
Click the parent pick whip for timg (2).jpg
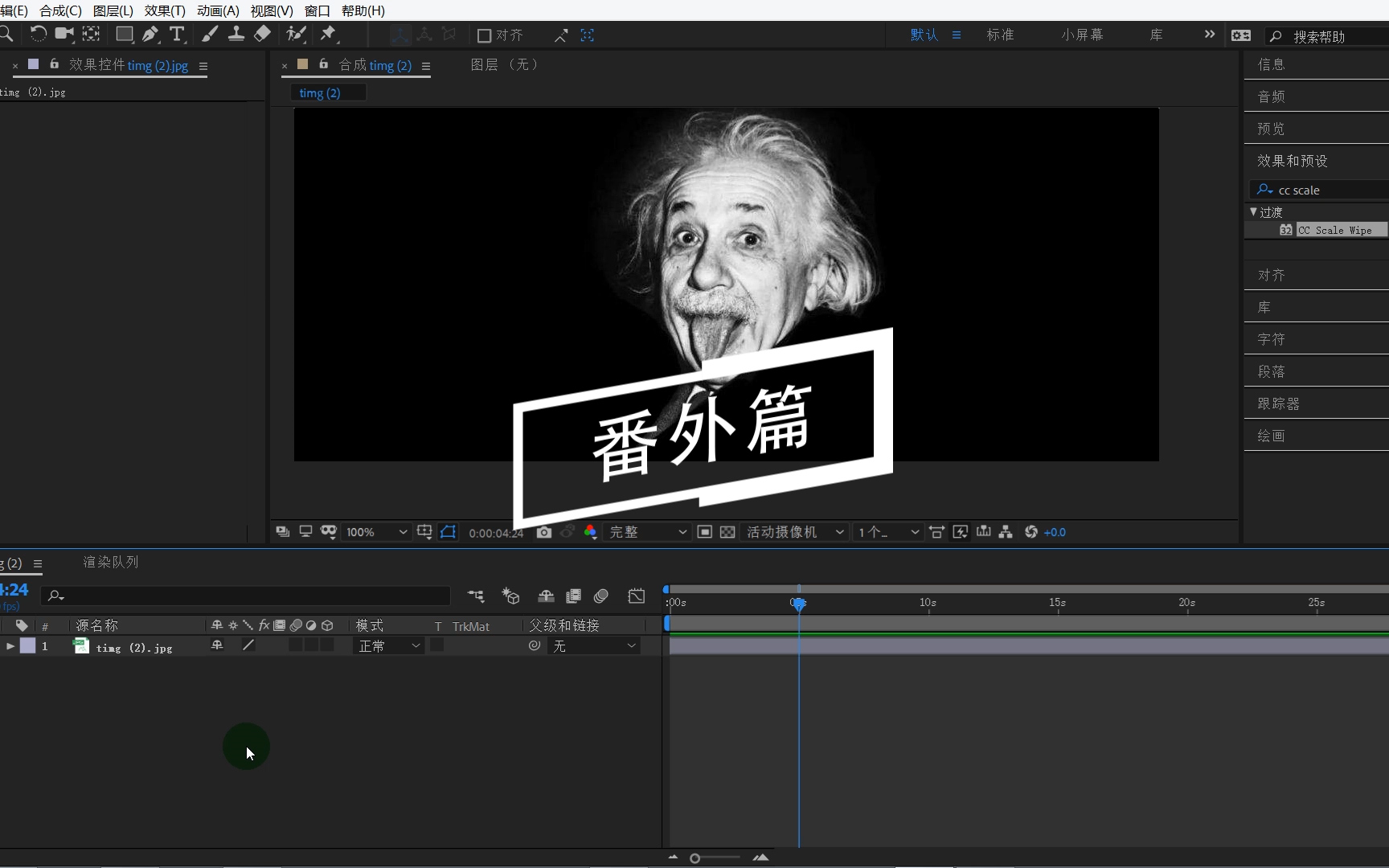[x=535, y=645]
